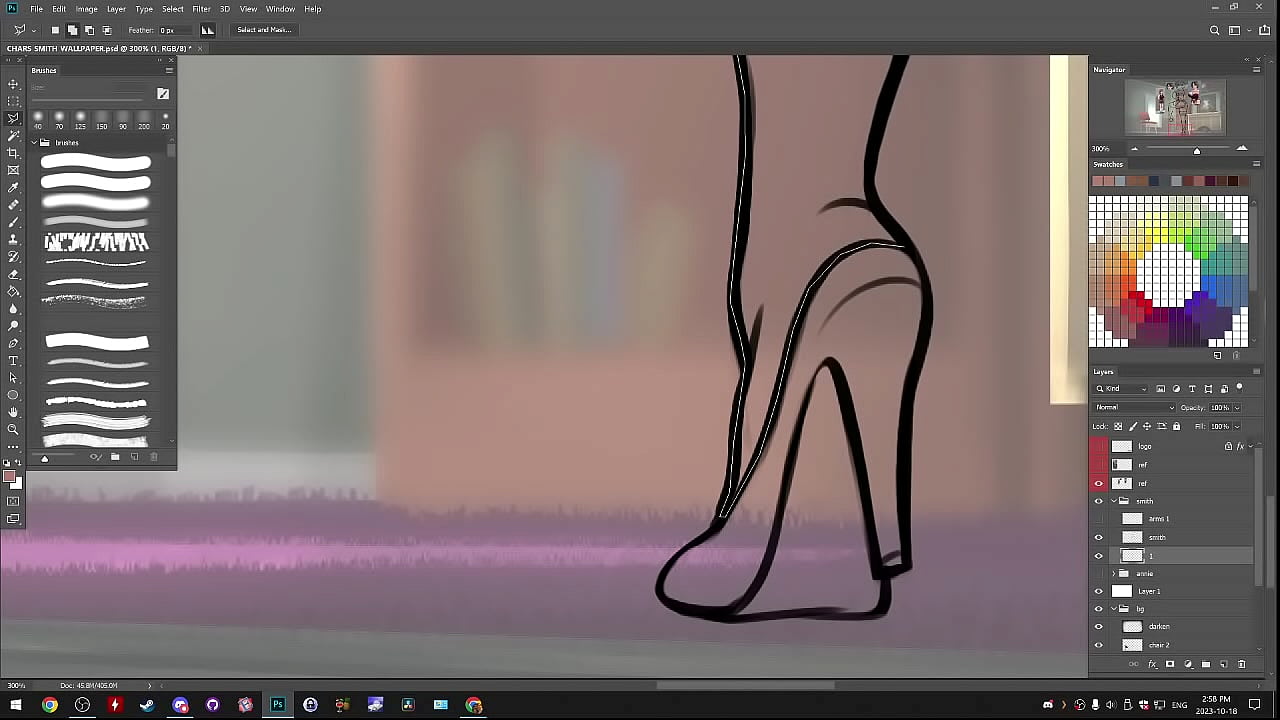Select the Eraser tool
Viewport: 1280px width, 720px height.
pyautogui.click(x=13, y=274)
